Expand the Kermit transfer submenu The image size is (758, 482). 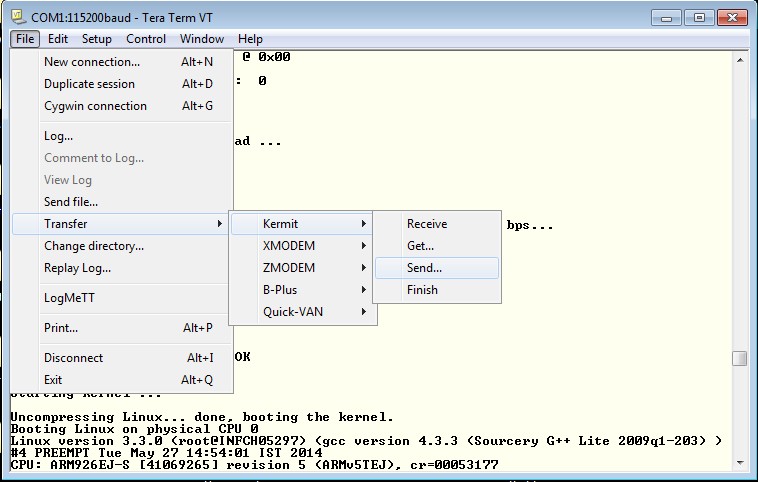pyautogui.click(x=301, y=224)
